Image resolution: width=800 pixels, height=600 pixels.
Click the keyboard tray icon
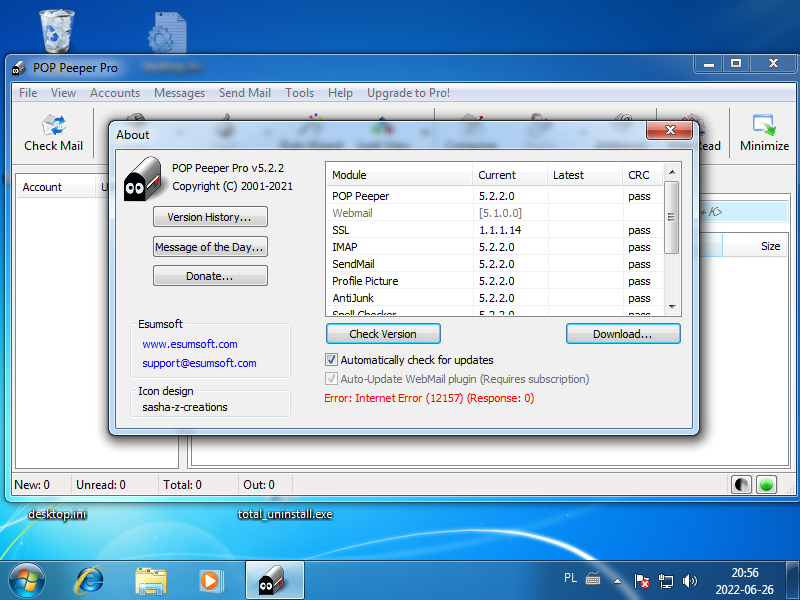(x=593, y=578)
